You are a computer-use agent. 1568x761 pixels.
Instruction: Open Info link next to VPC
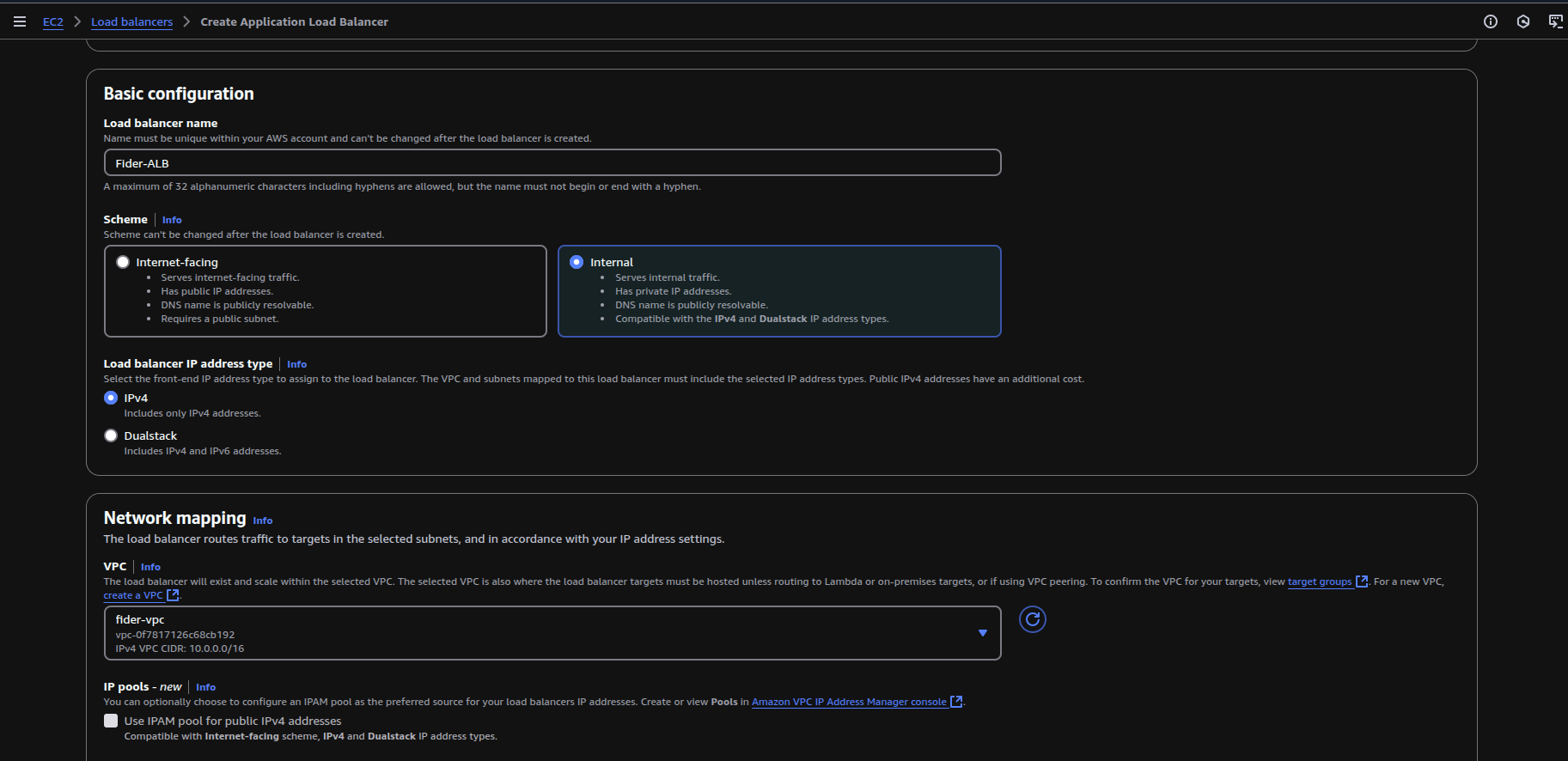150,567
